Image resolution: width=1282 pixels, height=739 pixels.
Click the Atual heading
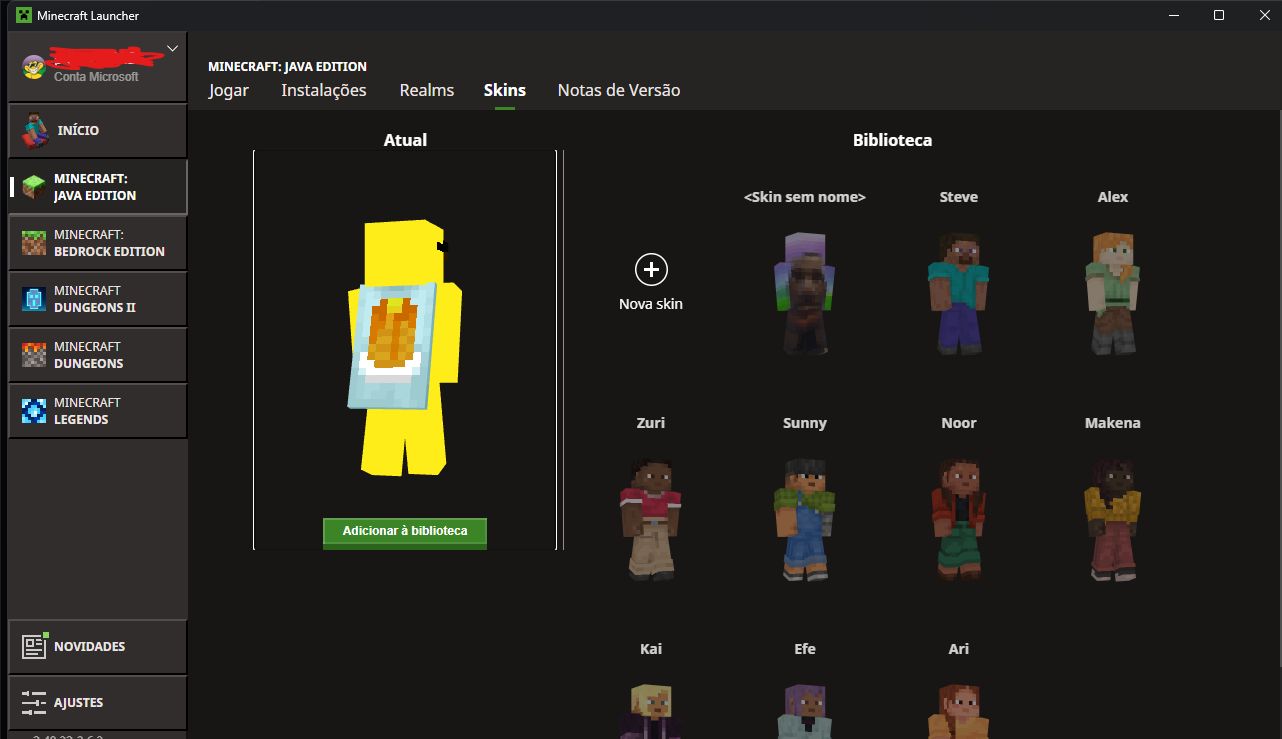pos(405,140)
